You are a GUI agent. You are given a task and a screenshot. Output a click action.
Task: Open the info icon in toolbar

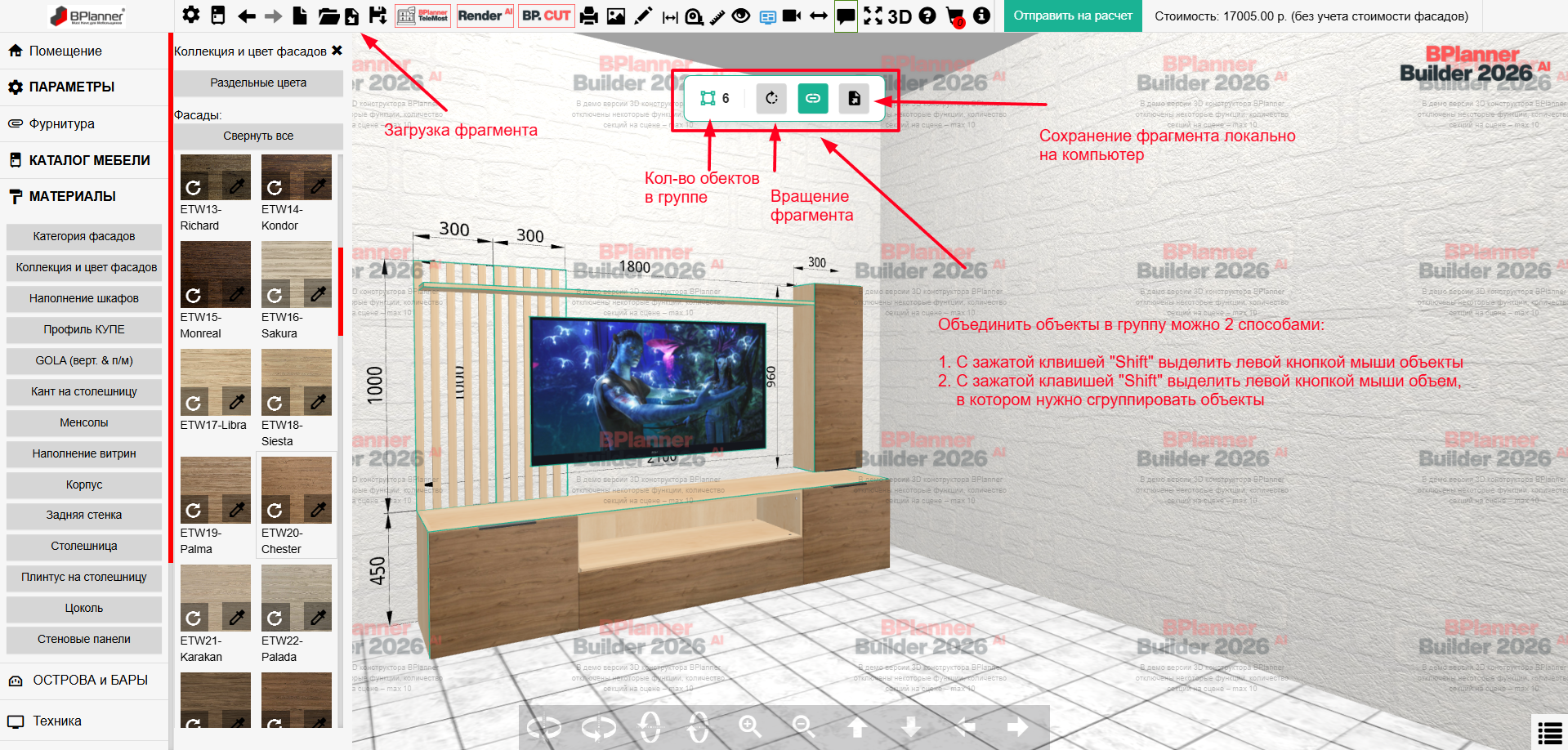[x=982, y=16]
